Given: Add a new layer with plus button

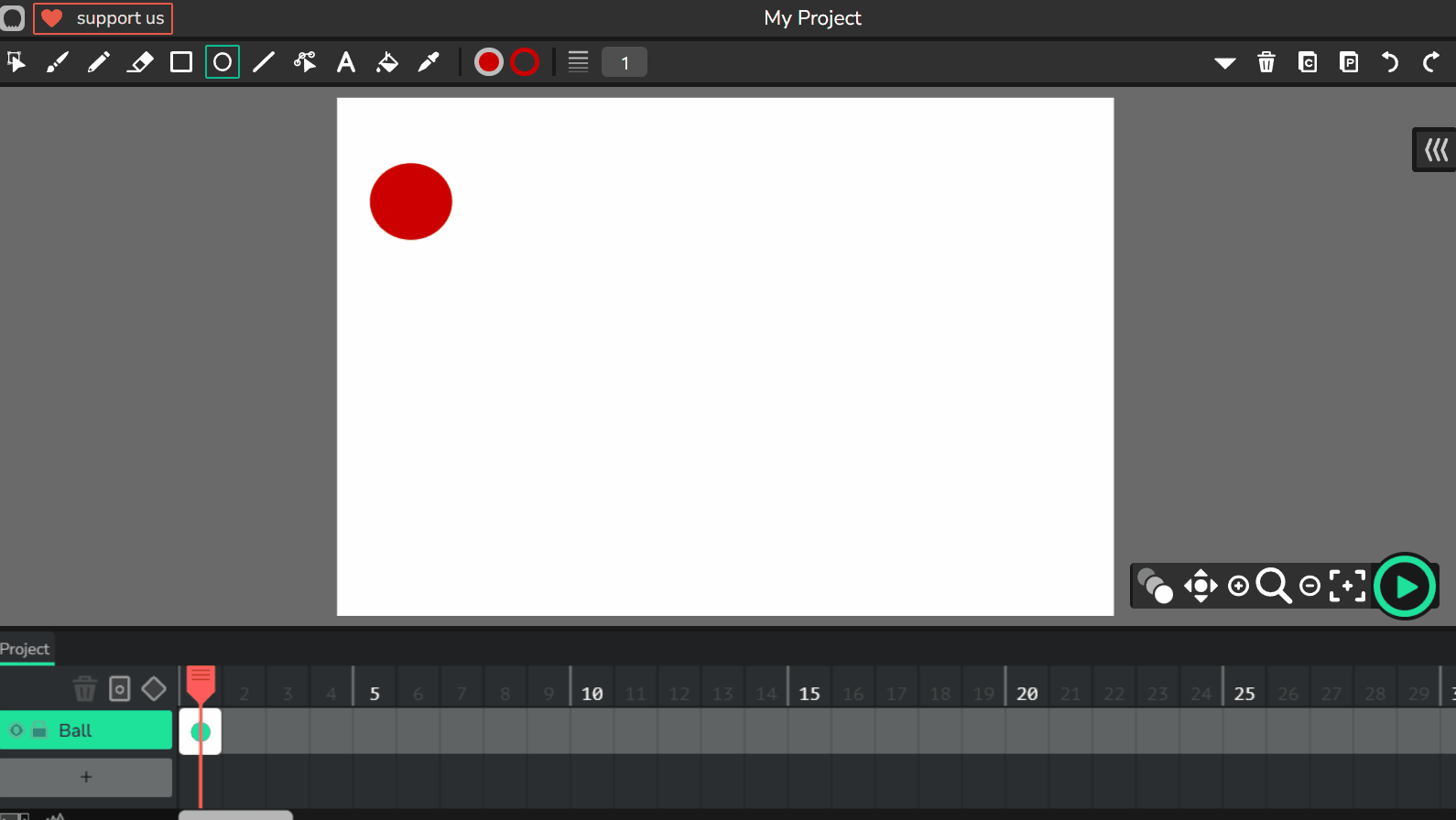Looking at the screenshot, I should [86, 777].
